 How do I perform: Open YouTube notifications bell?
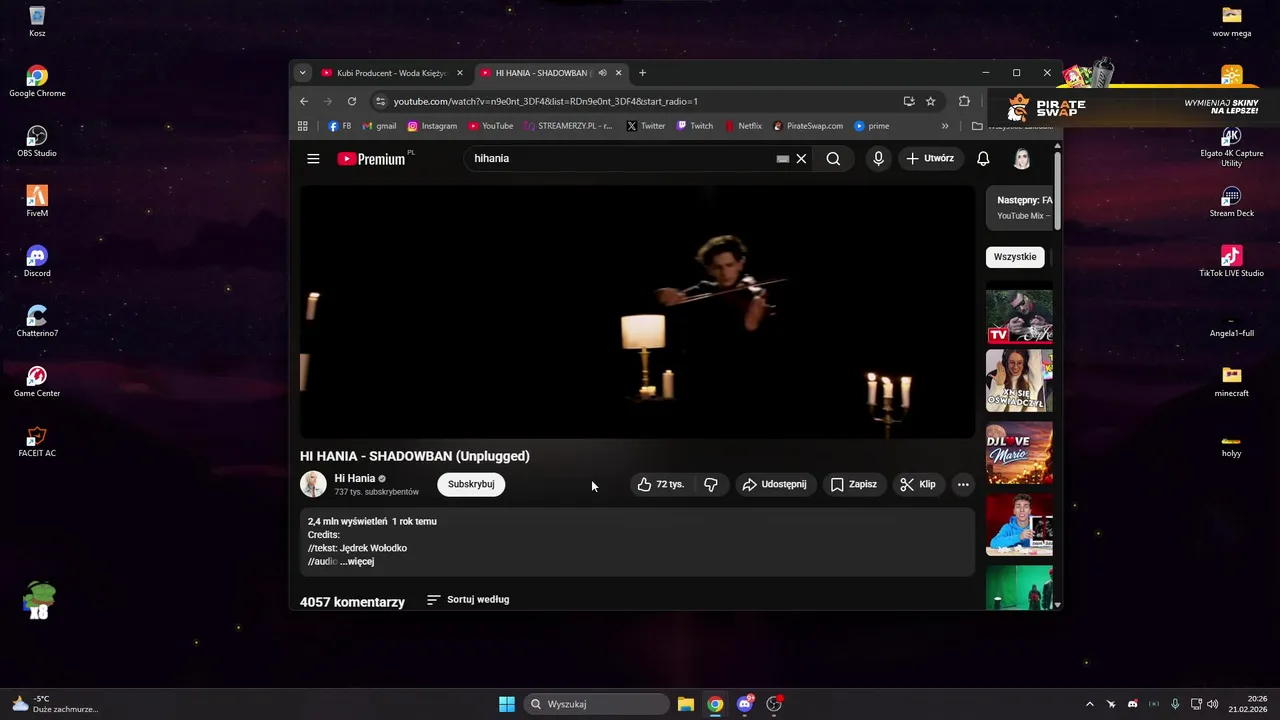point(983,158)
